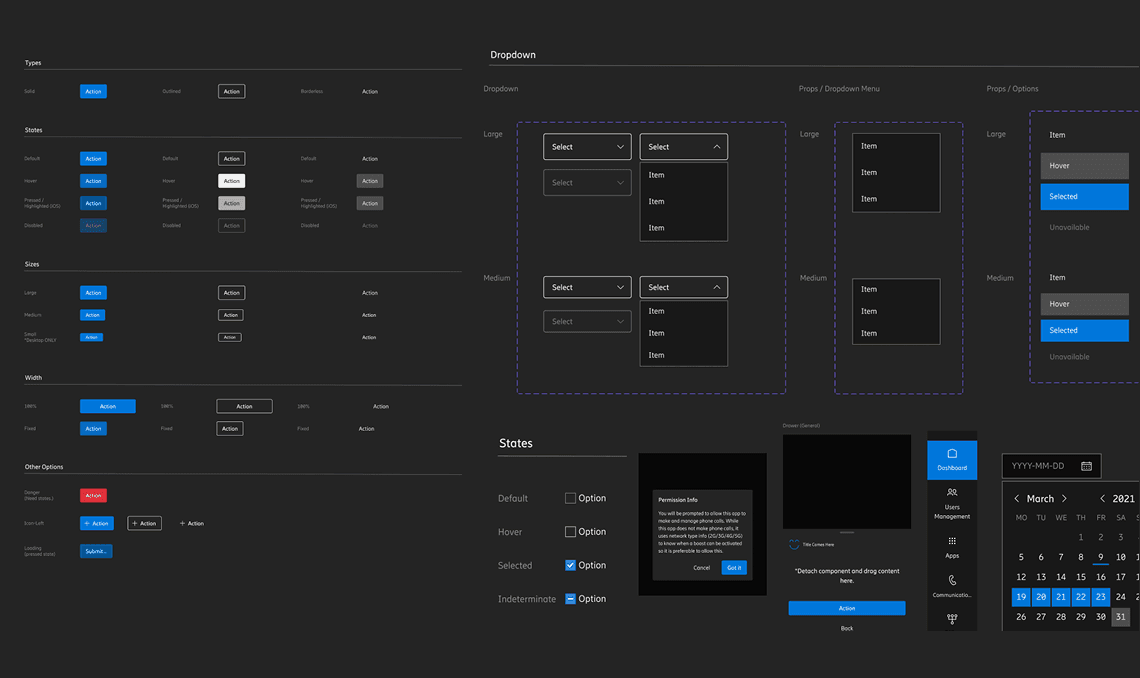This screenshot has width=1140, height=678.
Task: Click the red Danger Action button
Action: coord(93,496)
